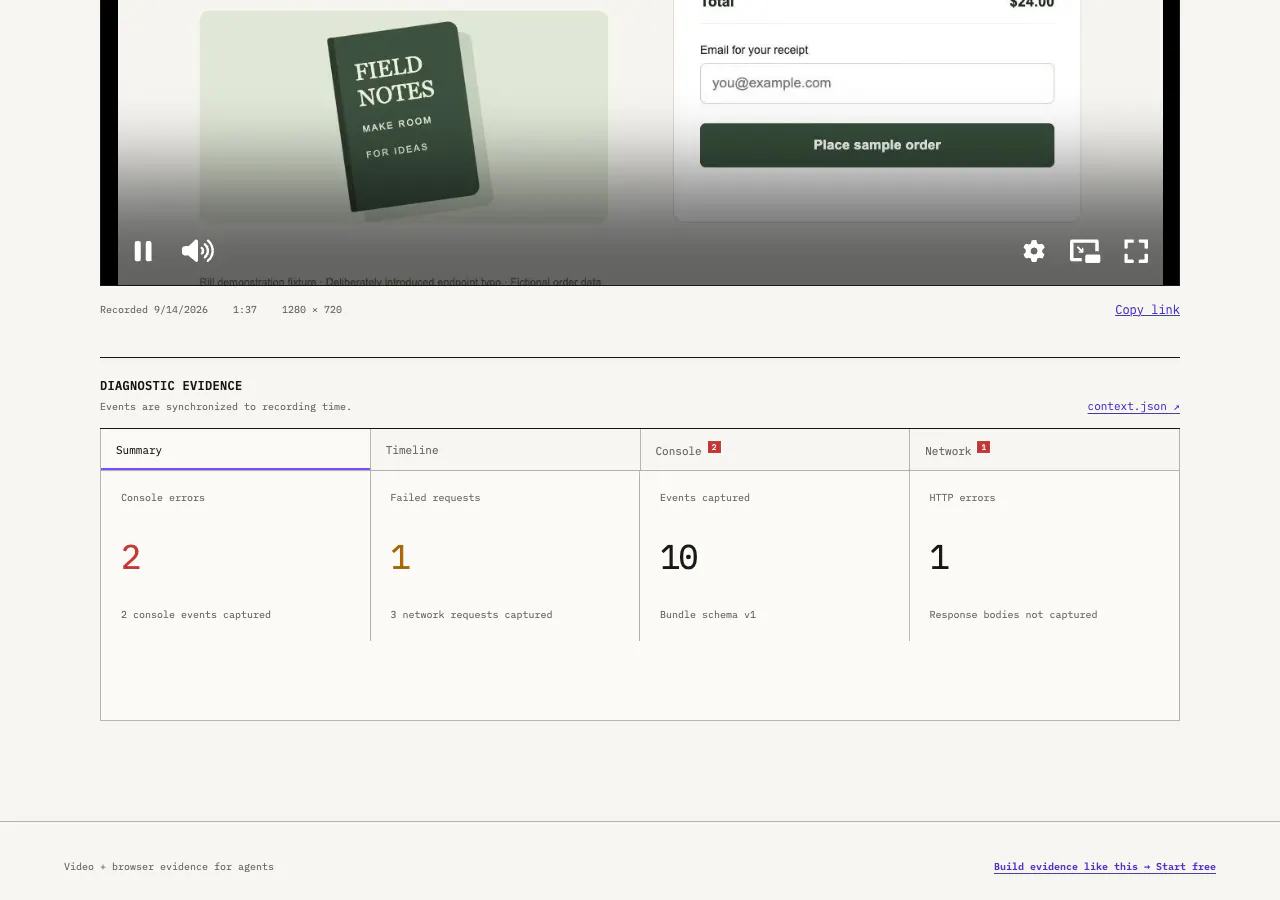Follow Build evidence like this Start free link
Viewport: 1280px width, 900px height.
(1105, 867)
